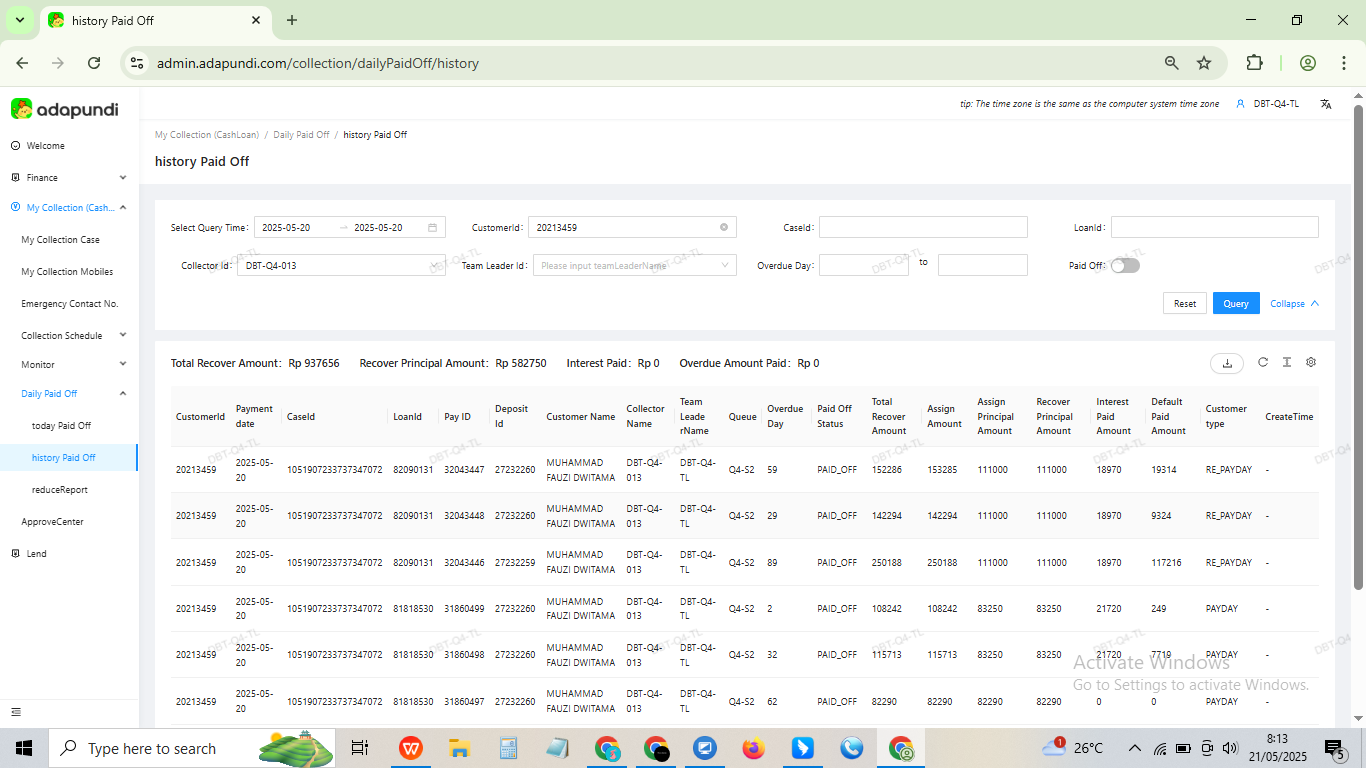The height and width of the screenshot is (768, 1366).
Task: Open the Collector Id dropdown
Action: coord(341,265)
